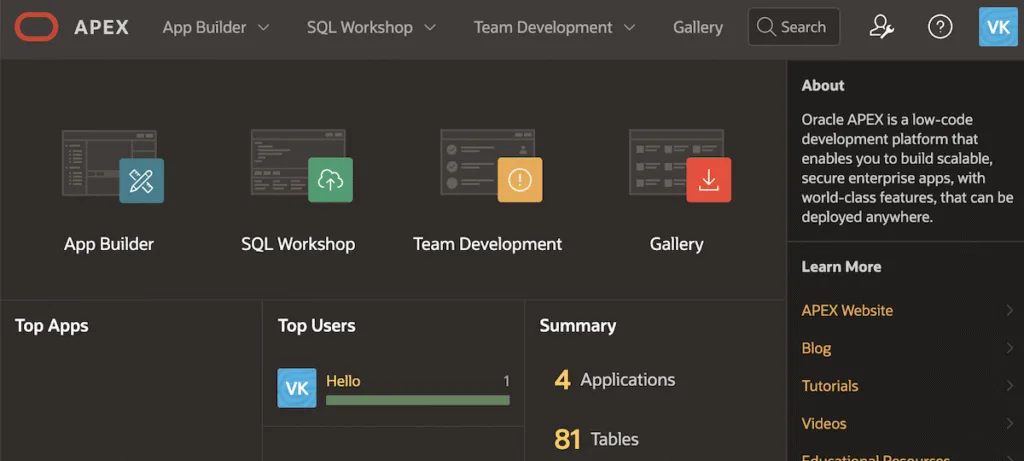Viewport: 1024px width, 461px height.
Task: Click the App Builder pencil-ruler icon
Action: click(141, 180)
